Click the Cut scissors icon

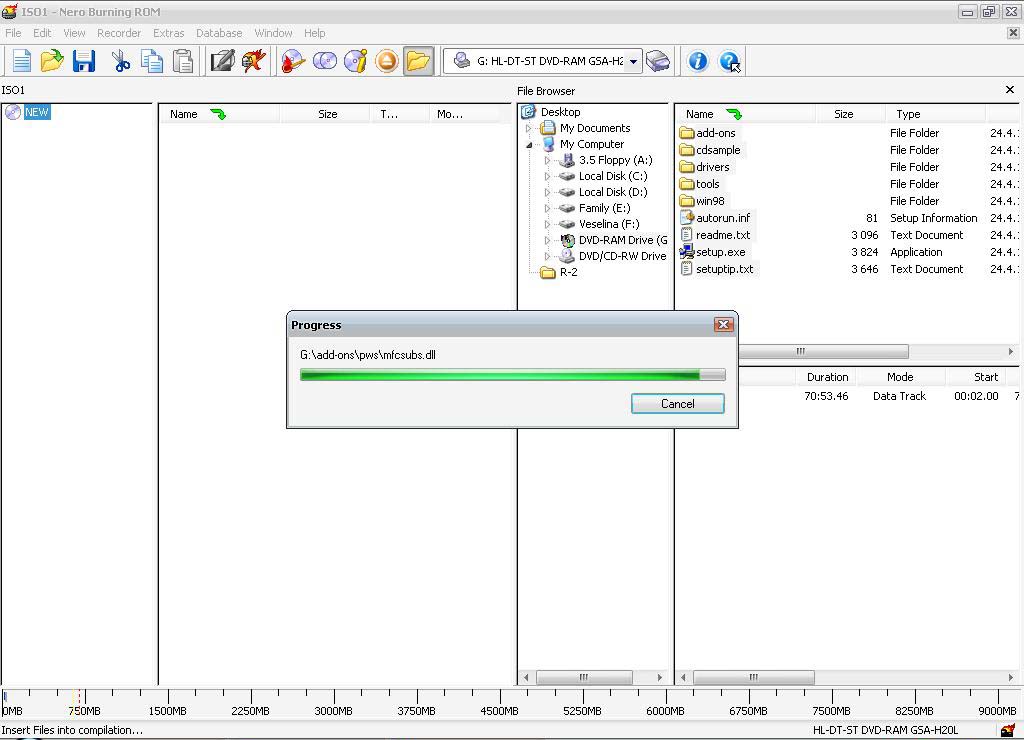point(121,61)
